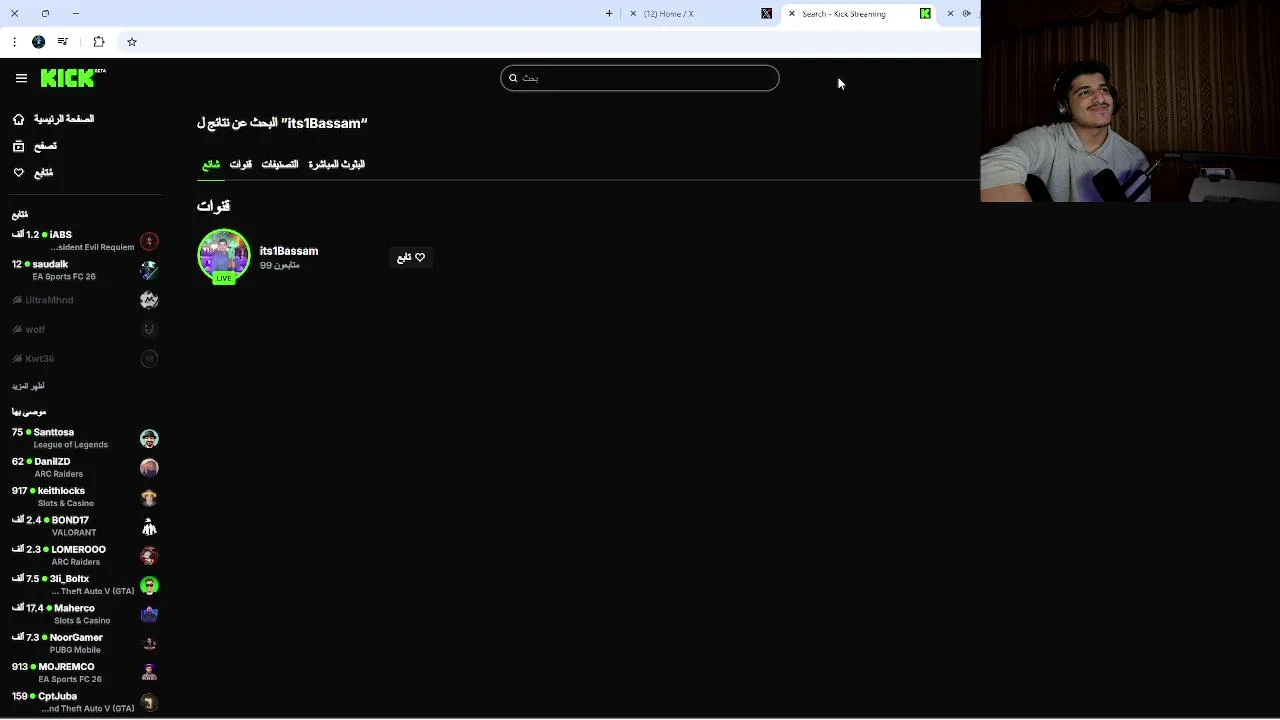Click the browser bookmark star icon
The width and height of the screenshot is (1280, 720).
point(132,42)
